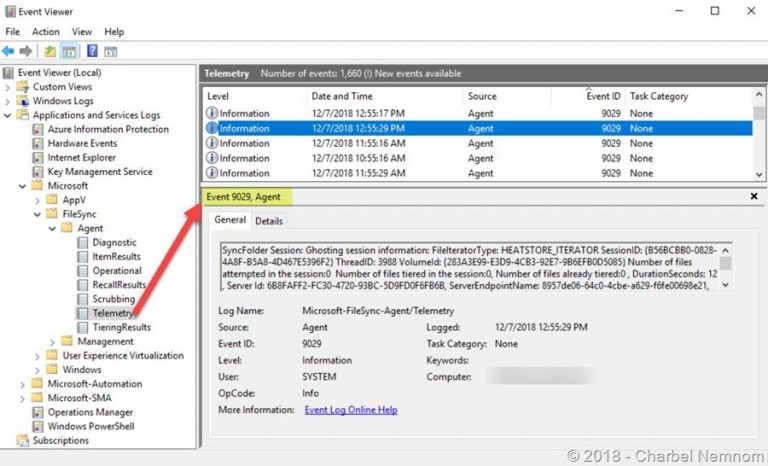Open the Event Log Online Help link
This screenshot has width=768, height=466.
351,410
